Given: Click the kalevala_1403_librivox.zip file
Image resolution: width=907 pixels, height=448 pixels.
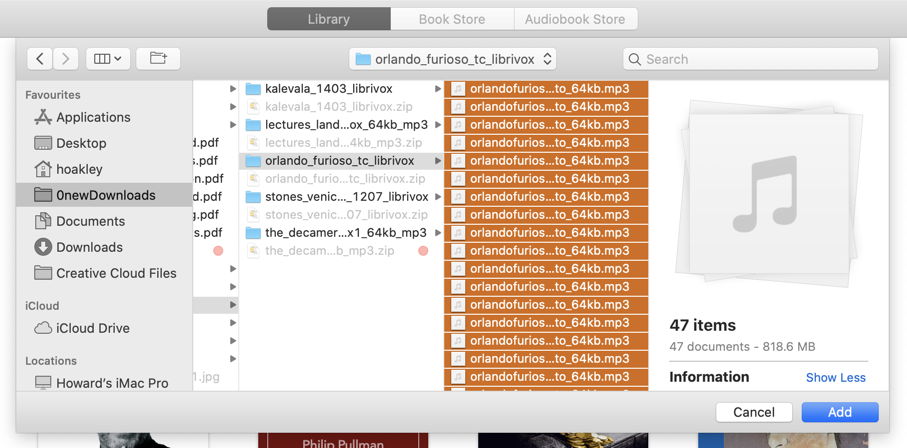Looking at the screenshot, I should [340, 107].
